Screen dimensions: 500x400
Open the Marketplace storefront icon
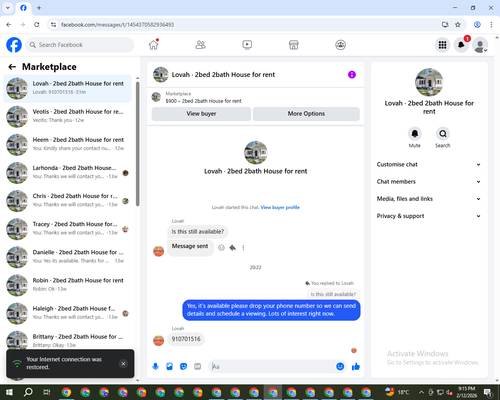[294, 45]
